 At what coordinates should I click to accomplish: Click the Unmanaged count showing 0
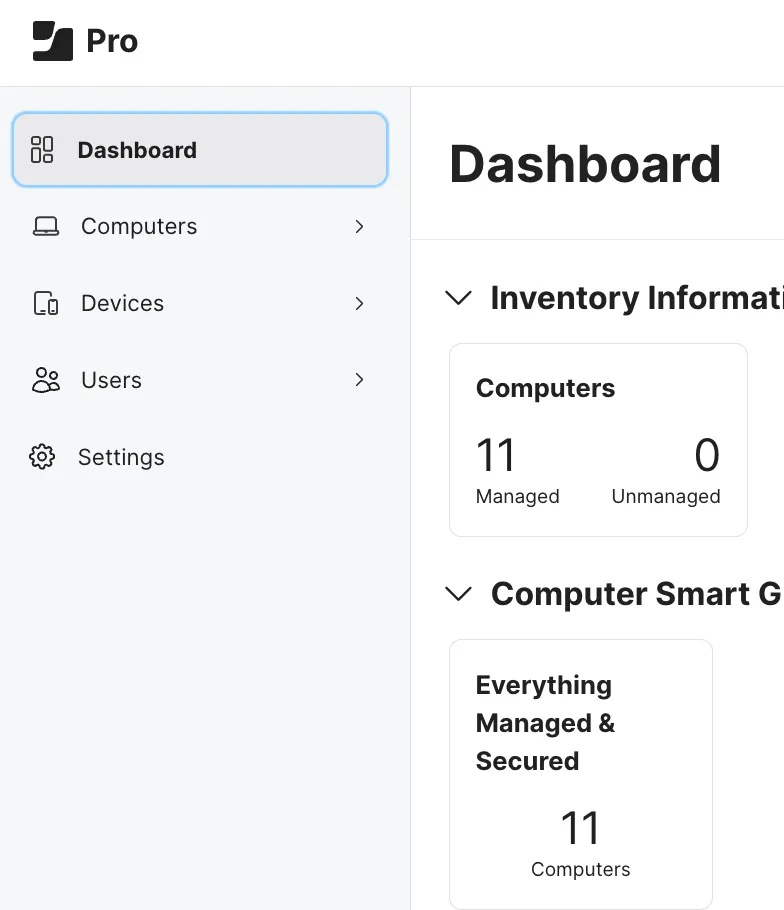[x=707, y=455]
